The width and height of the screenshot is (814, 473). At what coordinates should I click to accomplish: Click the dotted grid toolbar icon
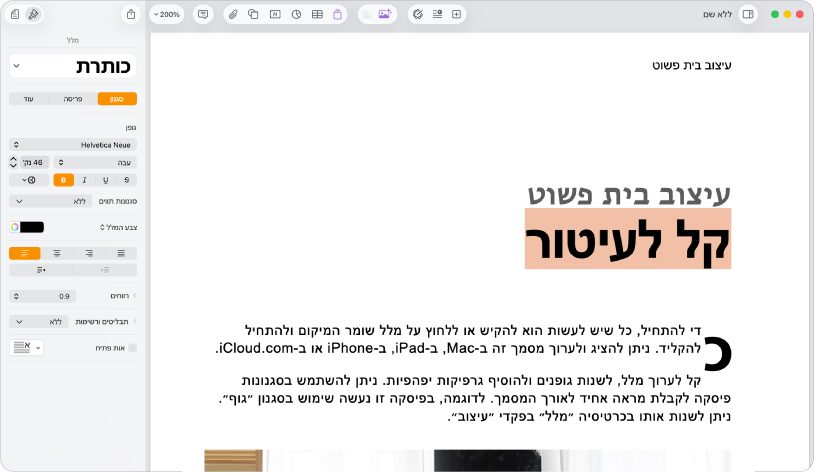[x=368, y=15]
